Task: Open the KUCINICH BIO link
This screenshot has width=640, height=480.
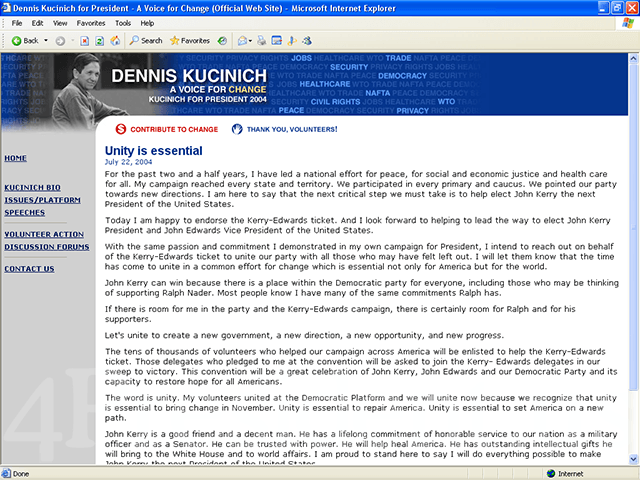Action: pos(32,187)
